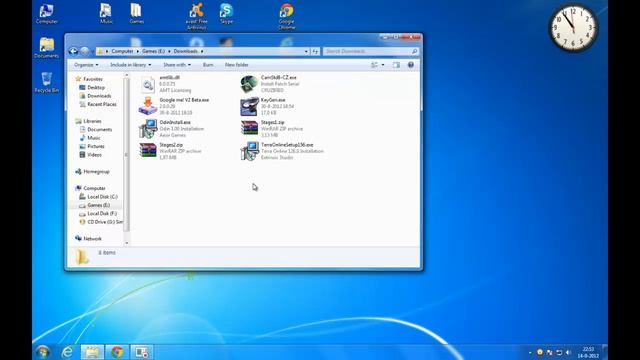Open the Games desktop folder
Viewport: 640px width, 360px height.
click(136, 13)
